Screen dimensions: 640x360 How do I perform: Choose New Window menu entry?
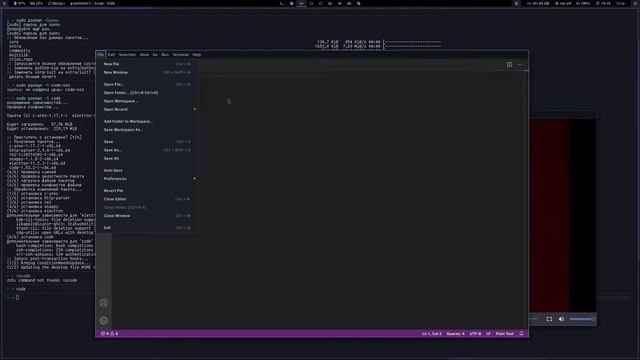coord(147,72)
